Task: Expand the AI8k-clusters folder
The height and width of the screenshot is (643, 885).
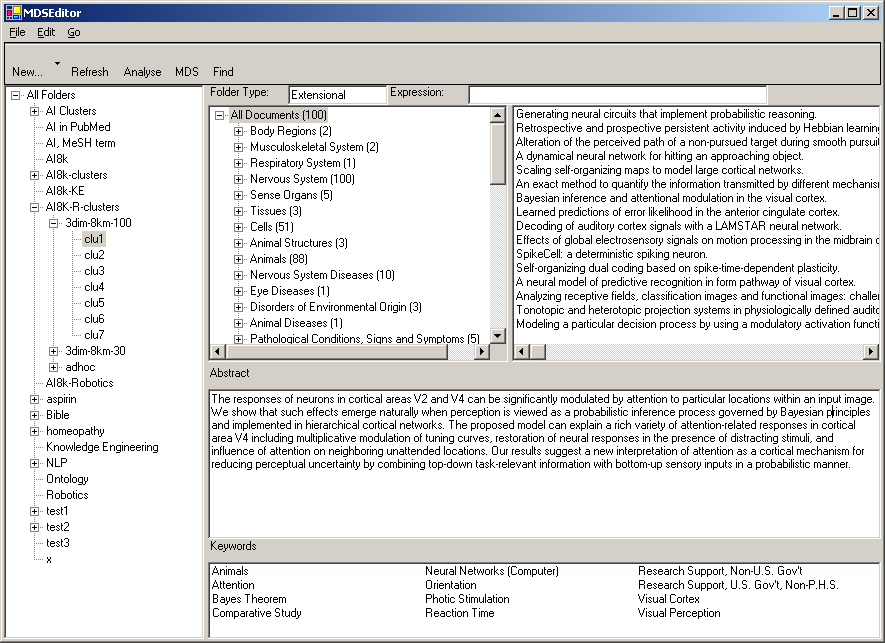Action: tap(34, 176)
